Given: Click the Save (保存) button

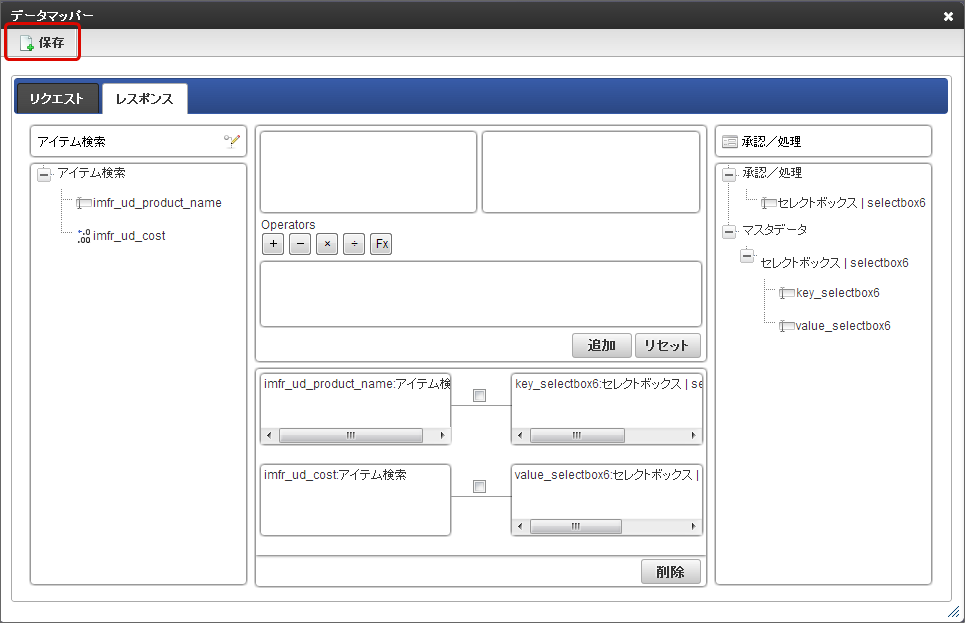Looking at the screenshot, I should click(42, 42).
